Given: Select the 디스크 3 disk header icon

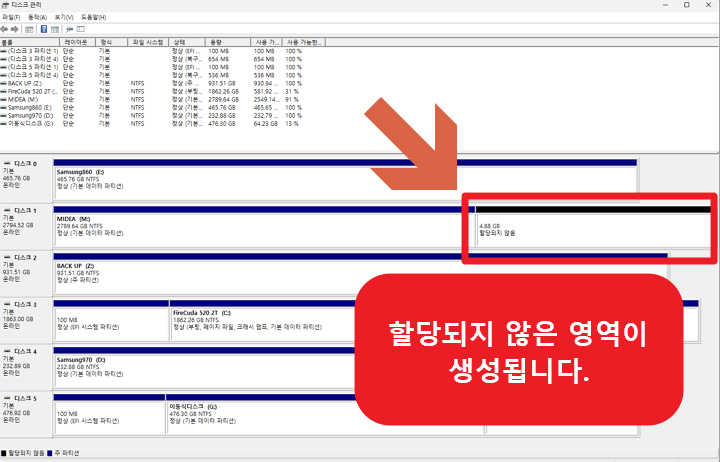Looking at the screenshot, I should [x=7, y=304].
